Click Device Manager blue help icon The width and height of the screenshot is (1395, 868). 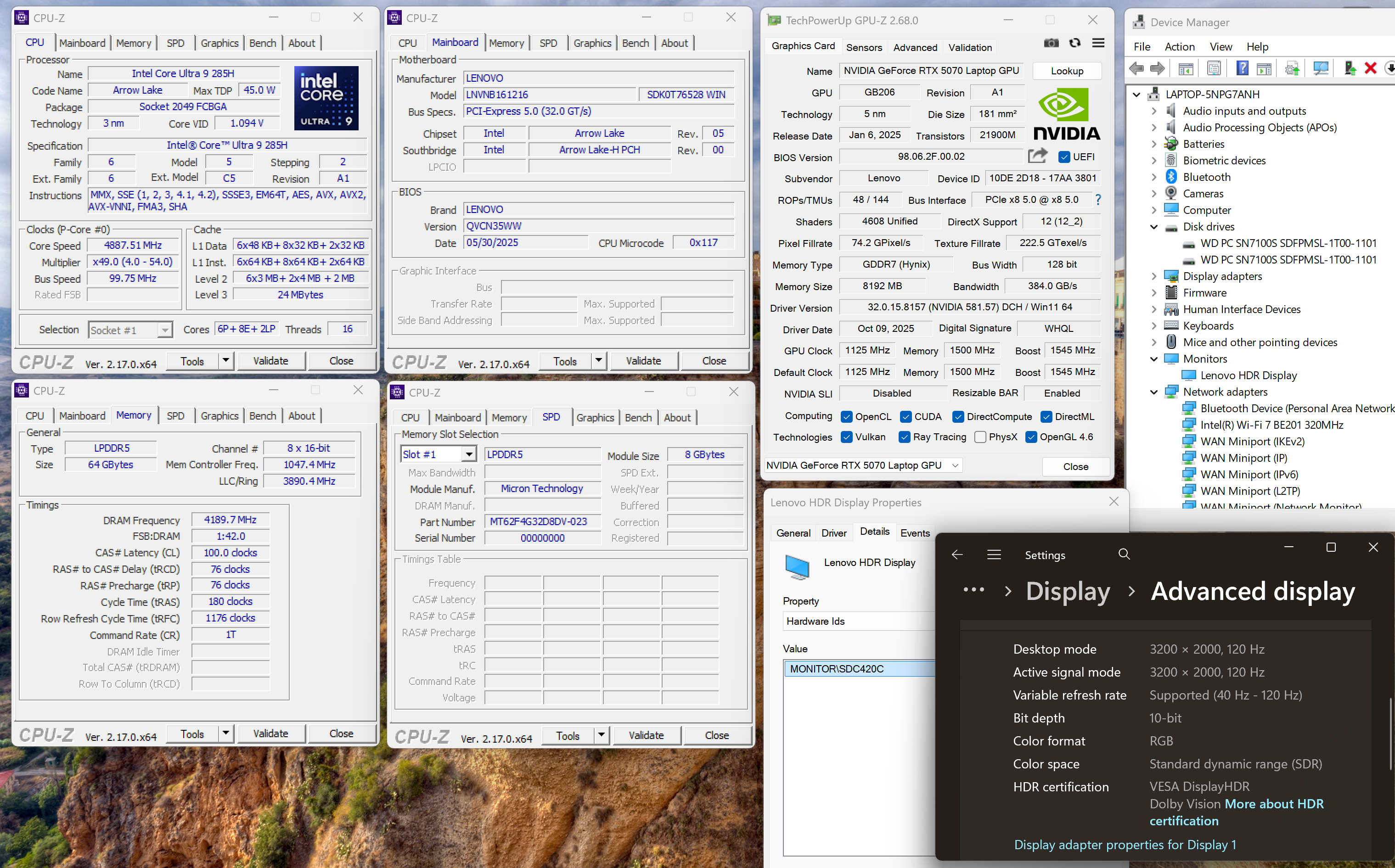pos(1242,68)
